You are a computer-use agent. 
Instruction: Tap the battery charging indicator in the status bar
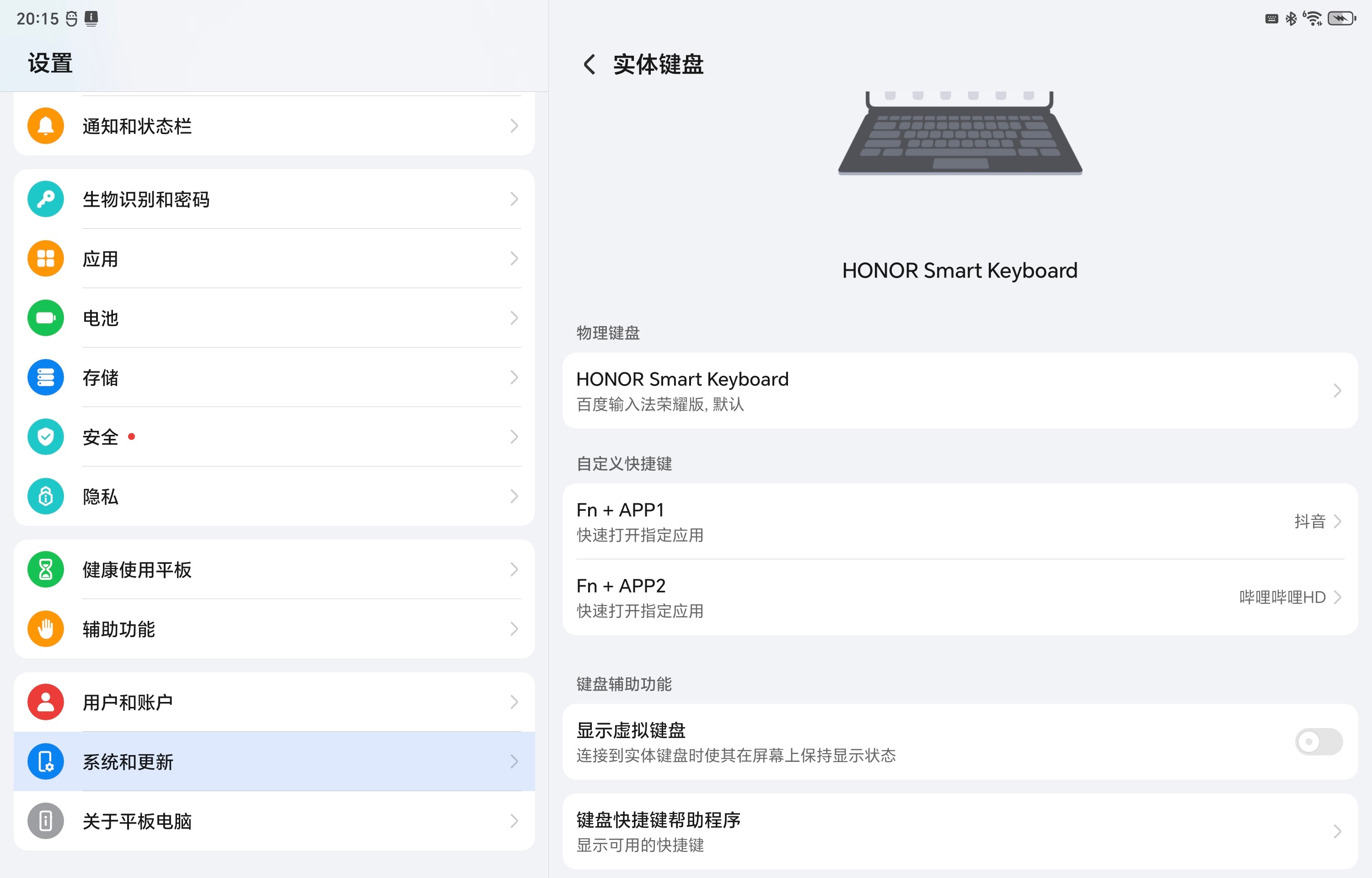[x=1342, y=19]
